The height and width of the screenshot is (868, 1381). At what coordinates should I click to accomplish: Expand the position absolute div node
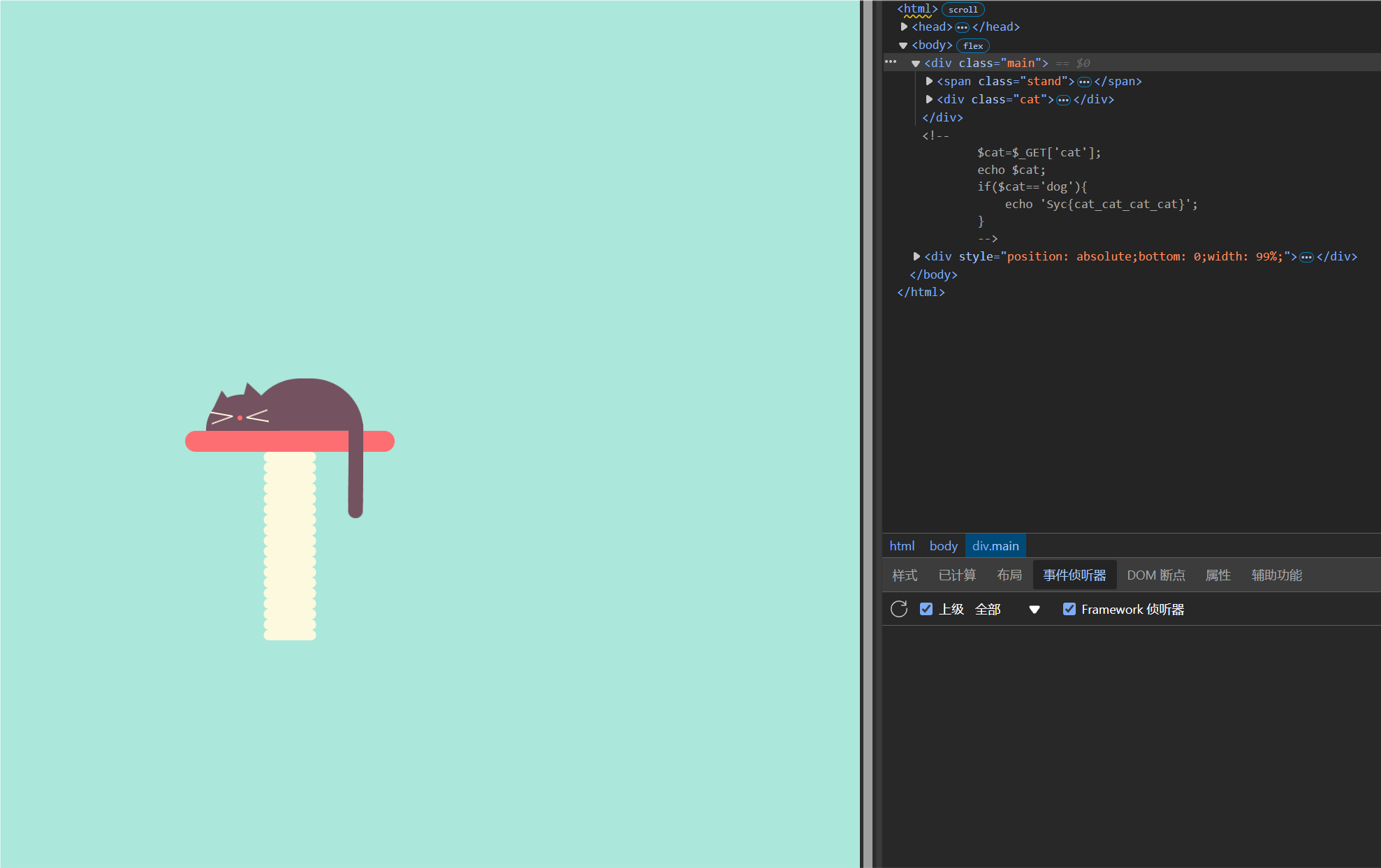tap(916, 256)
